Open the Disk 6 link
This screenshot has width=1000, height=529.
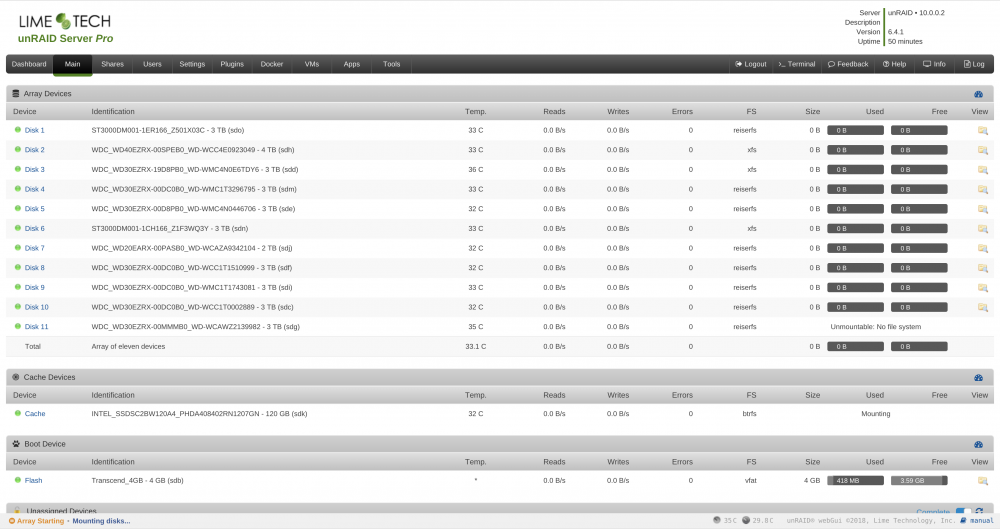coord(34,228)
